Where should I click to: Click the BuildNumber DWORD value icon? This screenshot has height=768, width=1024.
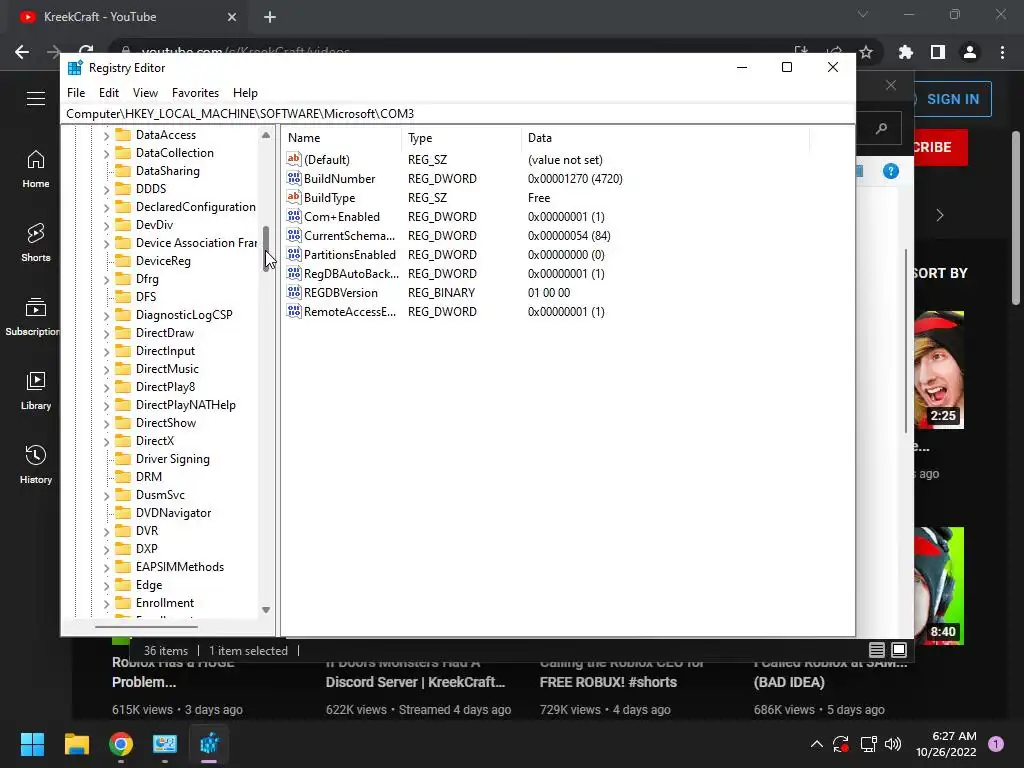click(294, 178)
